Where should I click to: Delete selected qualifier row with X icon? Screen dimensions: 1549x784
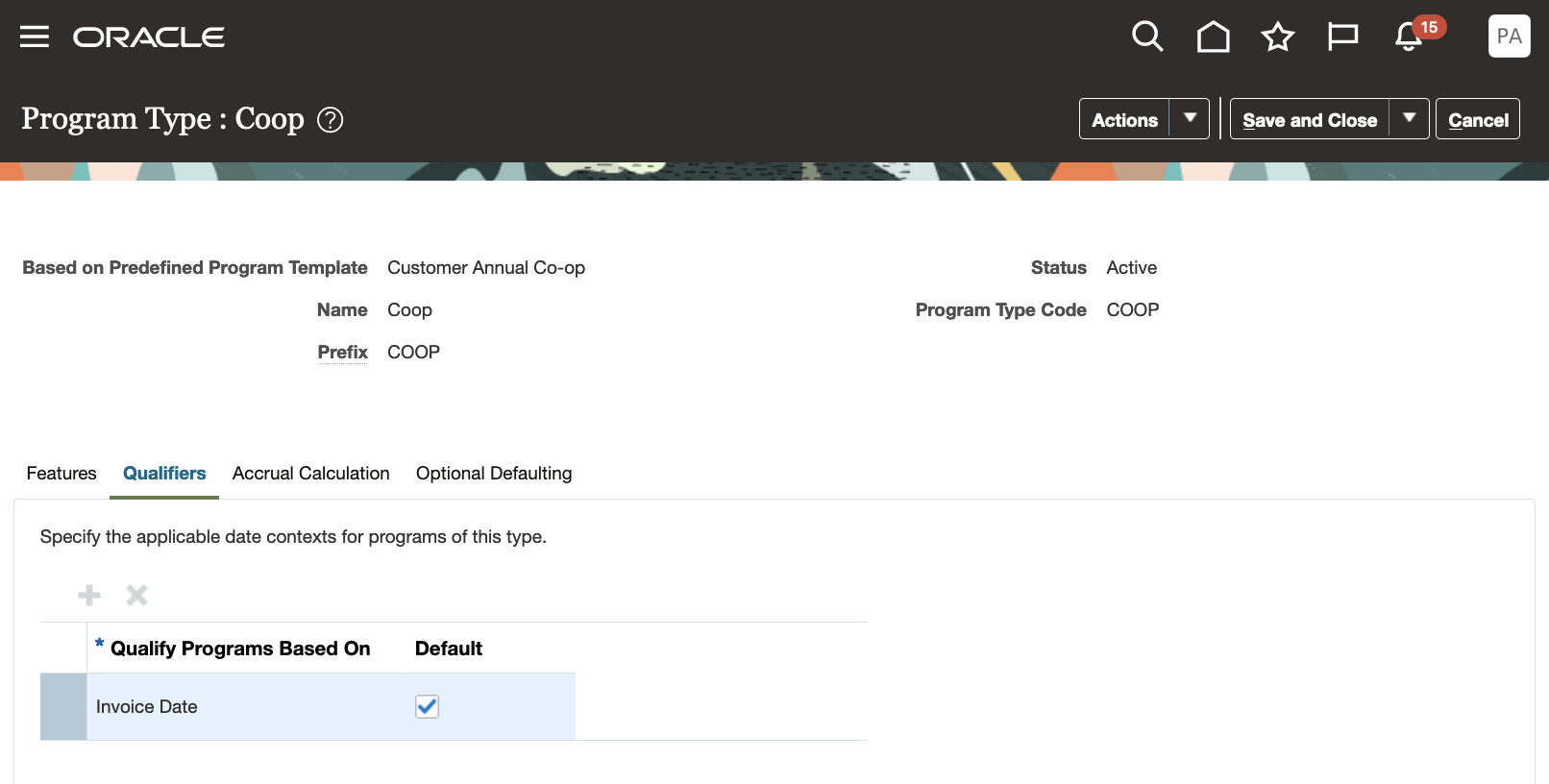[137, 596]
